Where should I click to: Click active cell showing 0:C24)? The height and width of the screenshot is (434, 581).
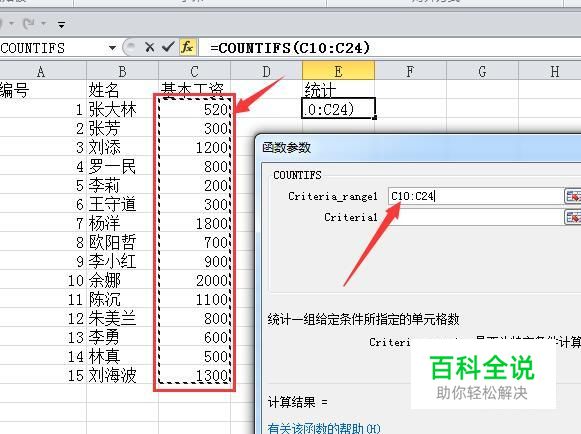[x=338, y=109]
